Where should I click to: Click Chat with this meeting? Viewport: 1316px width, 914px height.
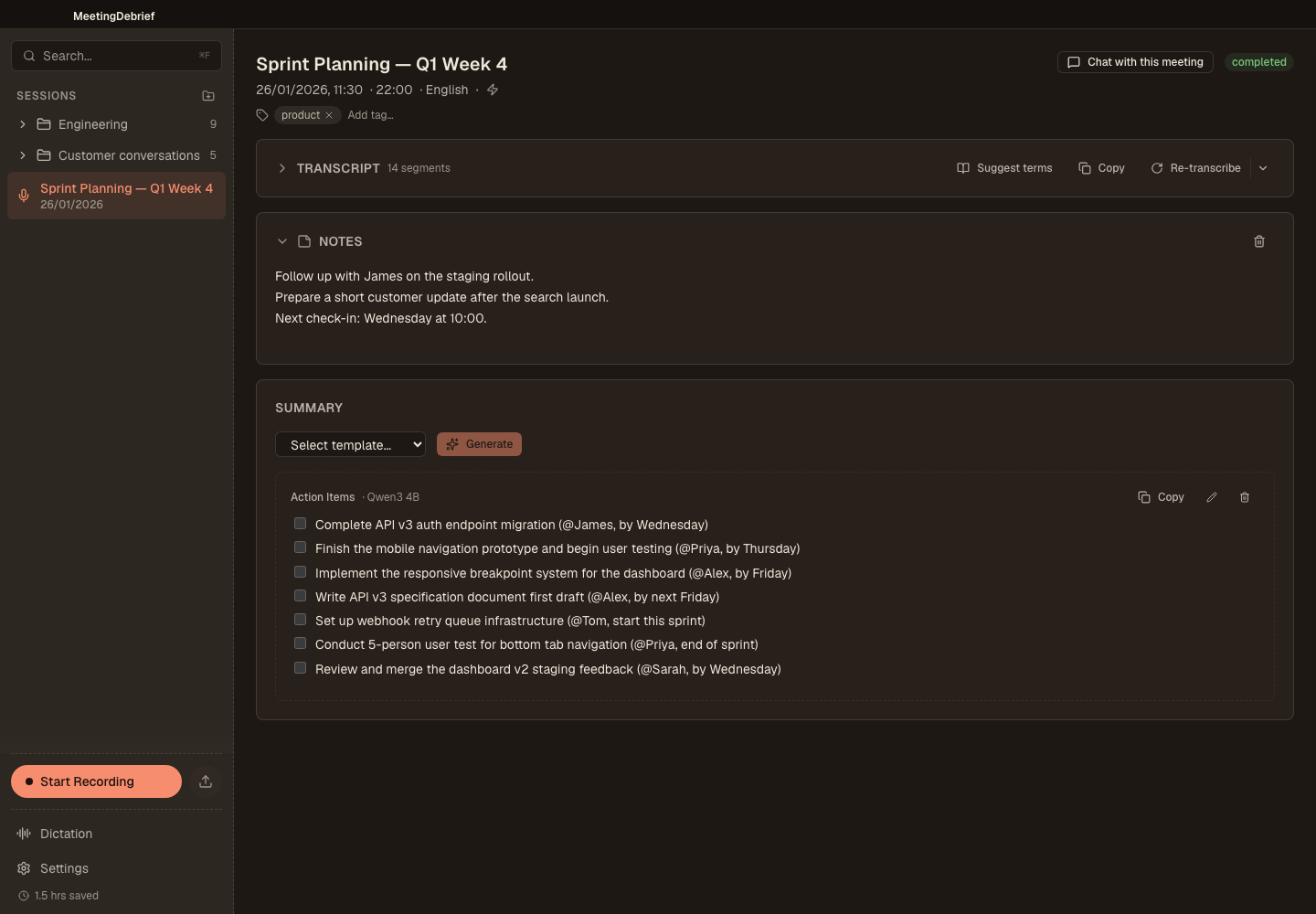1135,62
